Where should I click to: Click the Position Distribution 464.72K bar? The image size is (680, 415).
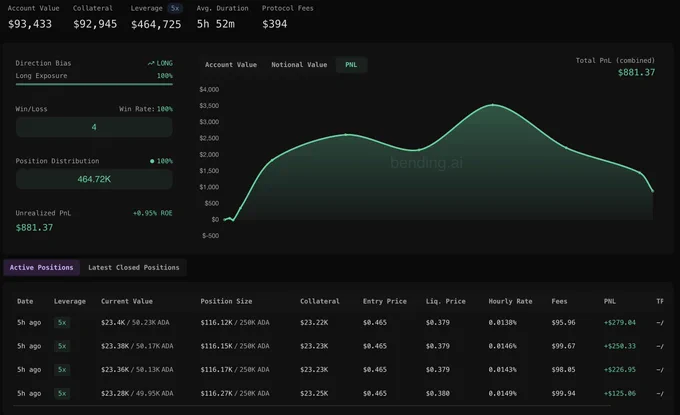click(94, 179)
